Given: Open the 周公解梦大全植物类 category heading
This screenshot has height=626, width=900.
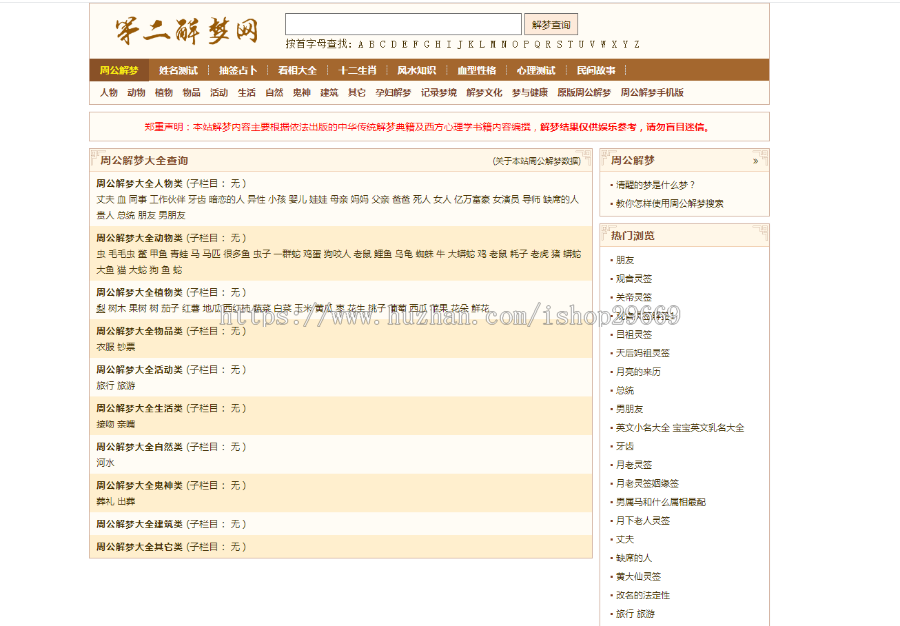Looking at the screenshot, I should 139,293.
